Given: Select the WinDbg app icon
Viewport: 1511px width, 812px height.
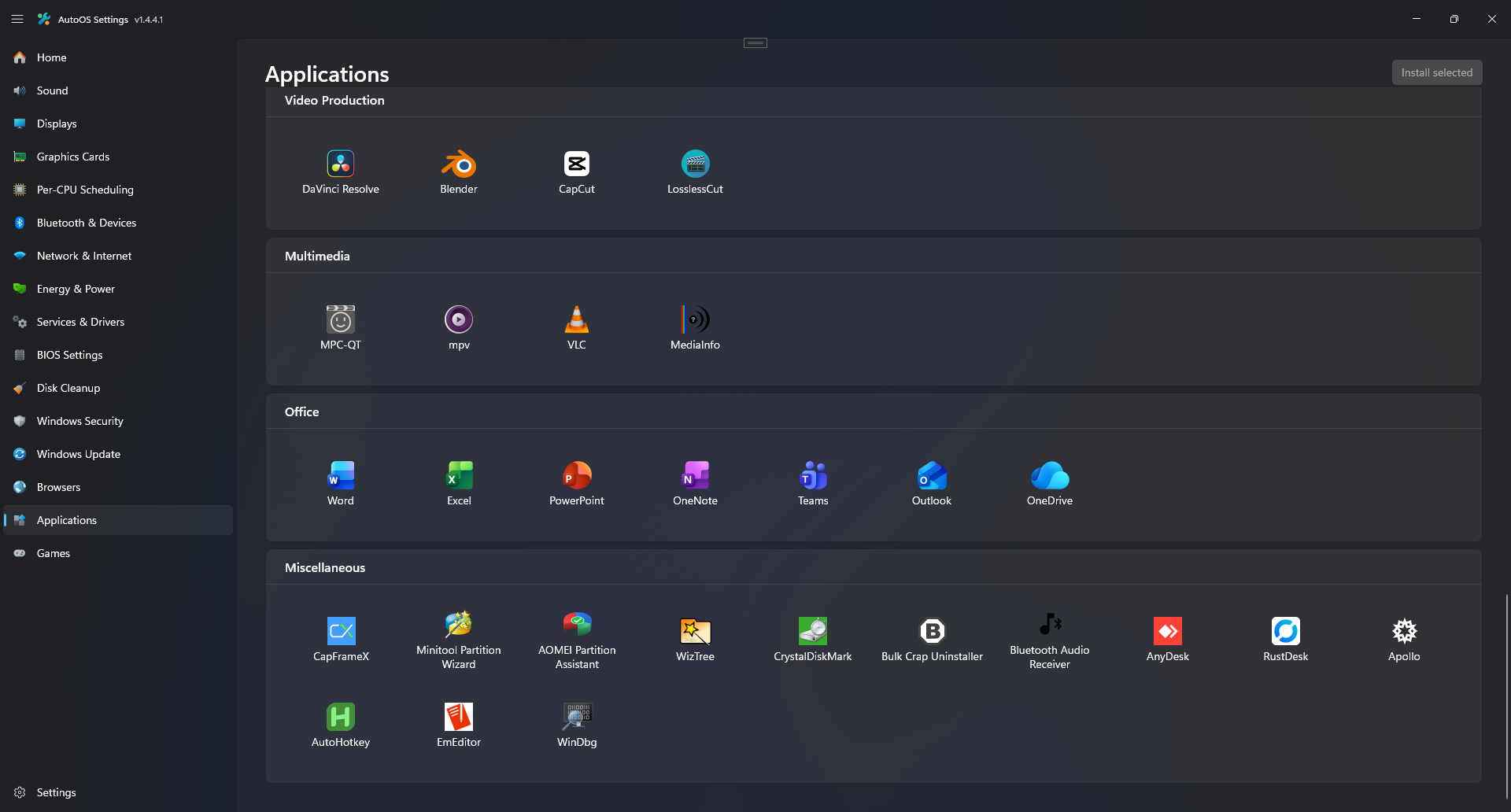Looking at the screenshot, I should 577,717.
